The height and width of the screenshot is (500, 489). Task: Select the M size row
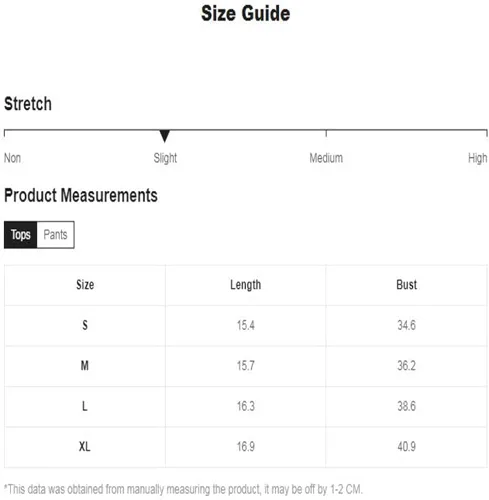coord(246,366)
